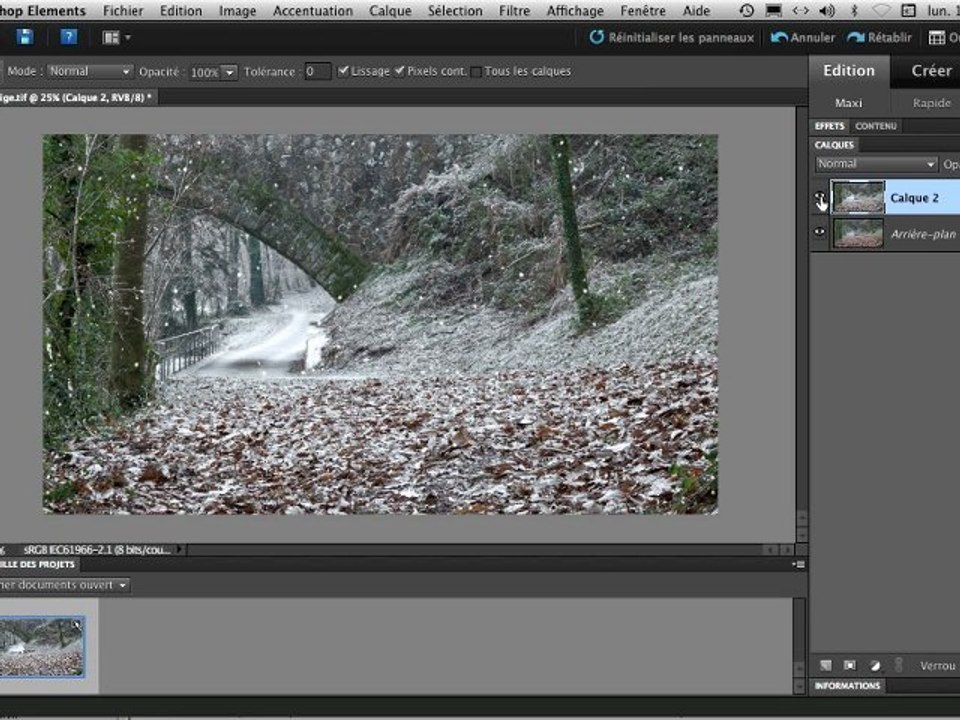Click the adjustment layer half-circle icon

coord(875,665)
